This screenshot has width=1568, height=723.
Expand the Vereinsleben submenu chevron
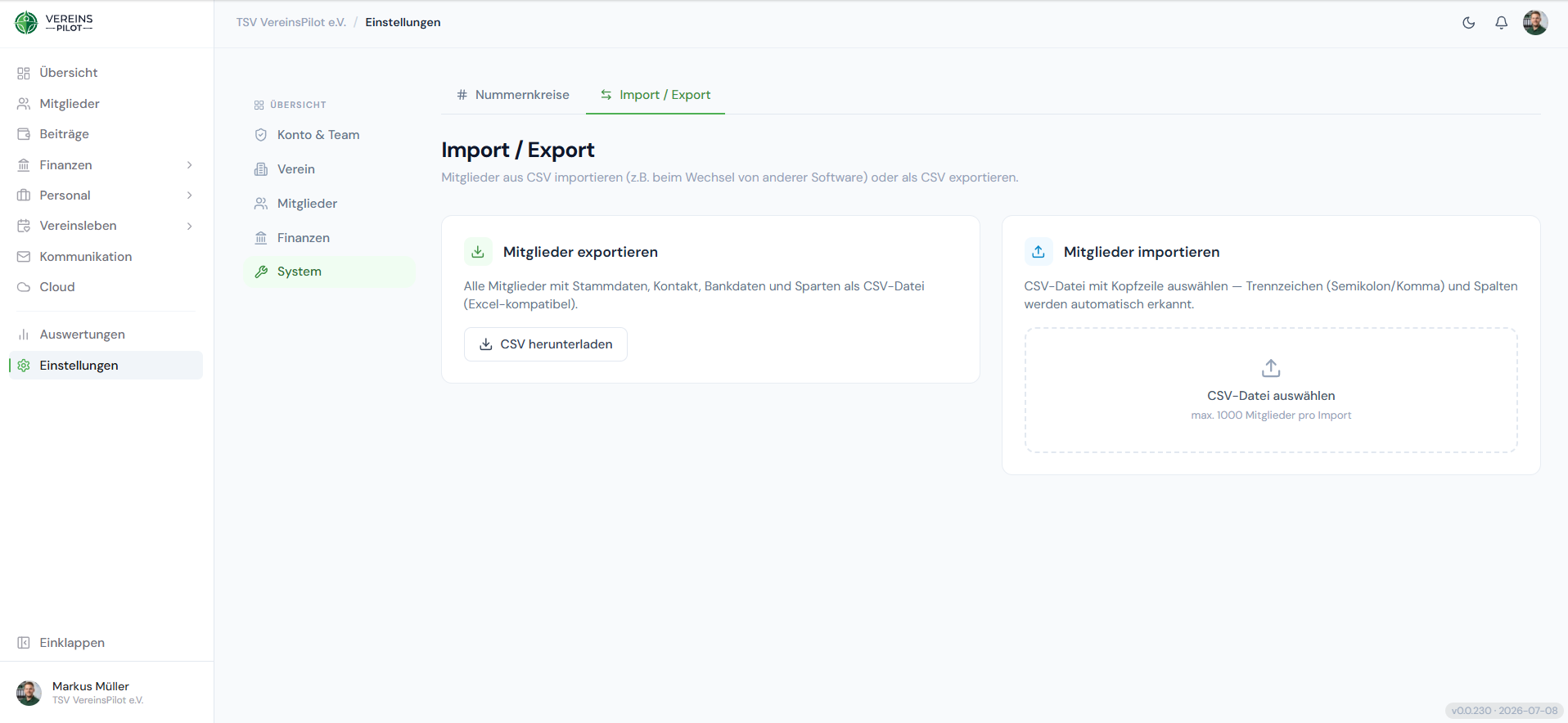(190, 226)
